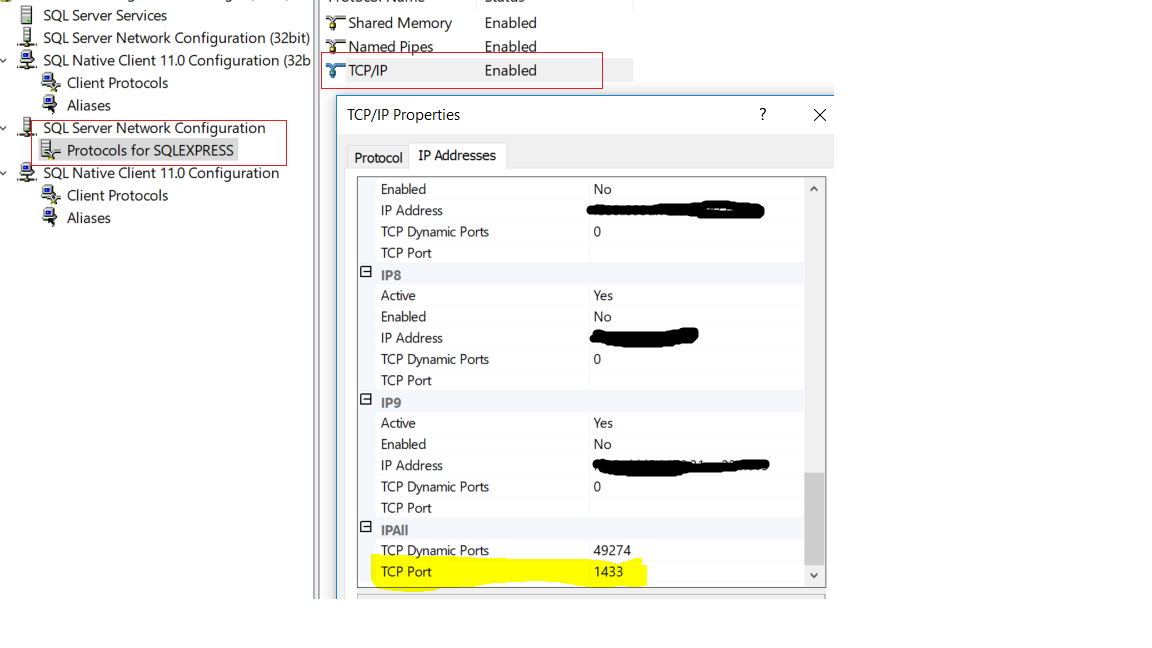
Task: Click the Enabled status of Named Pipes
Action: [x=511, y=46]
